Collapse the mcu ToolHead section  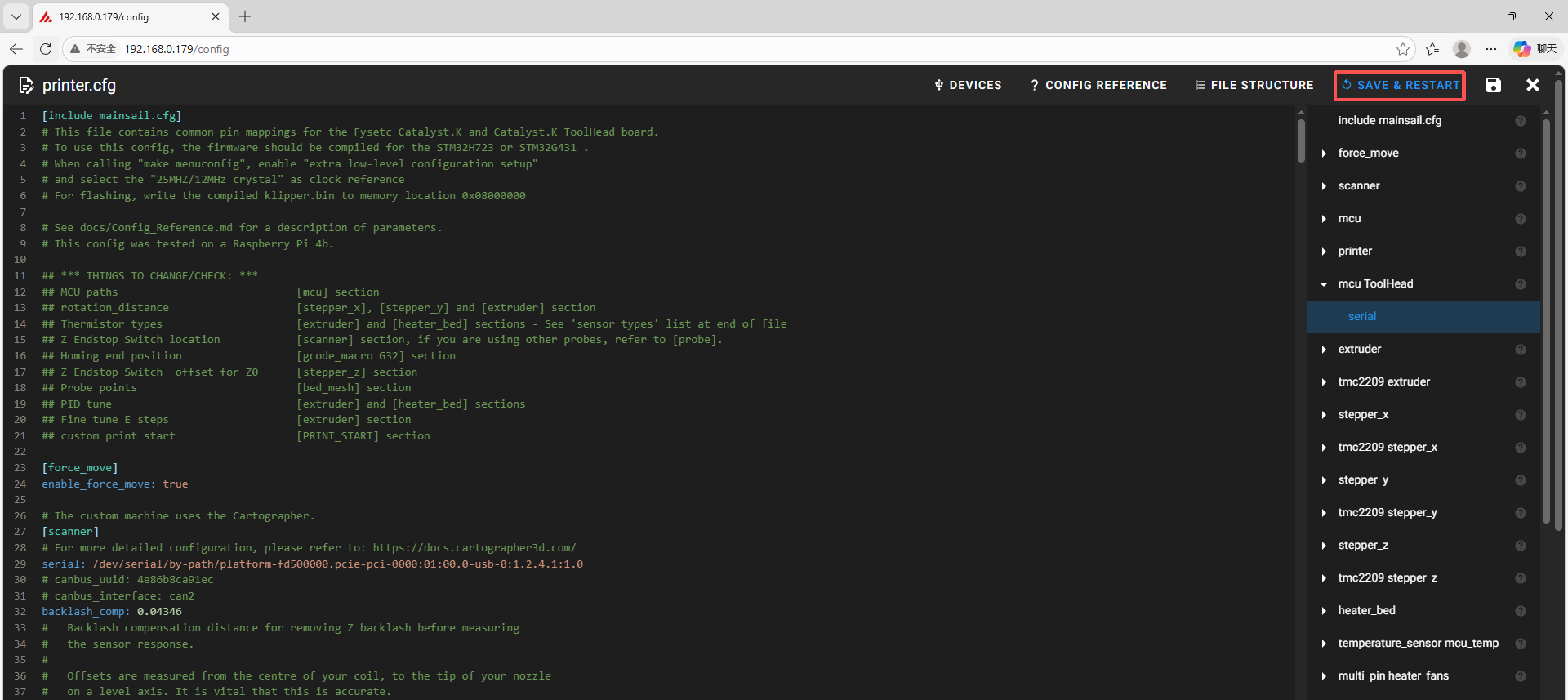click(1324, 284)
